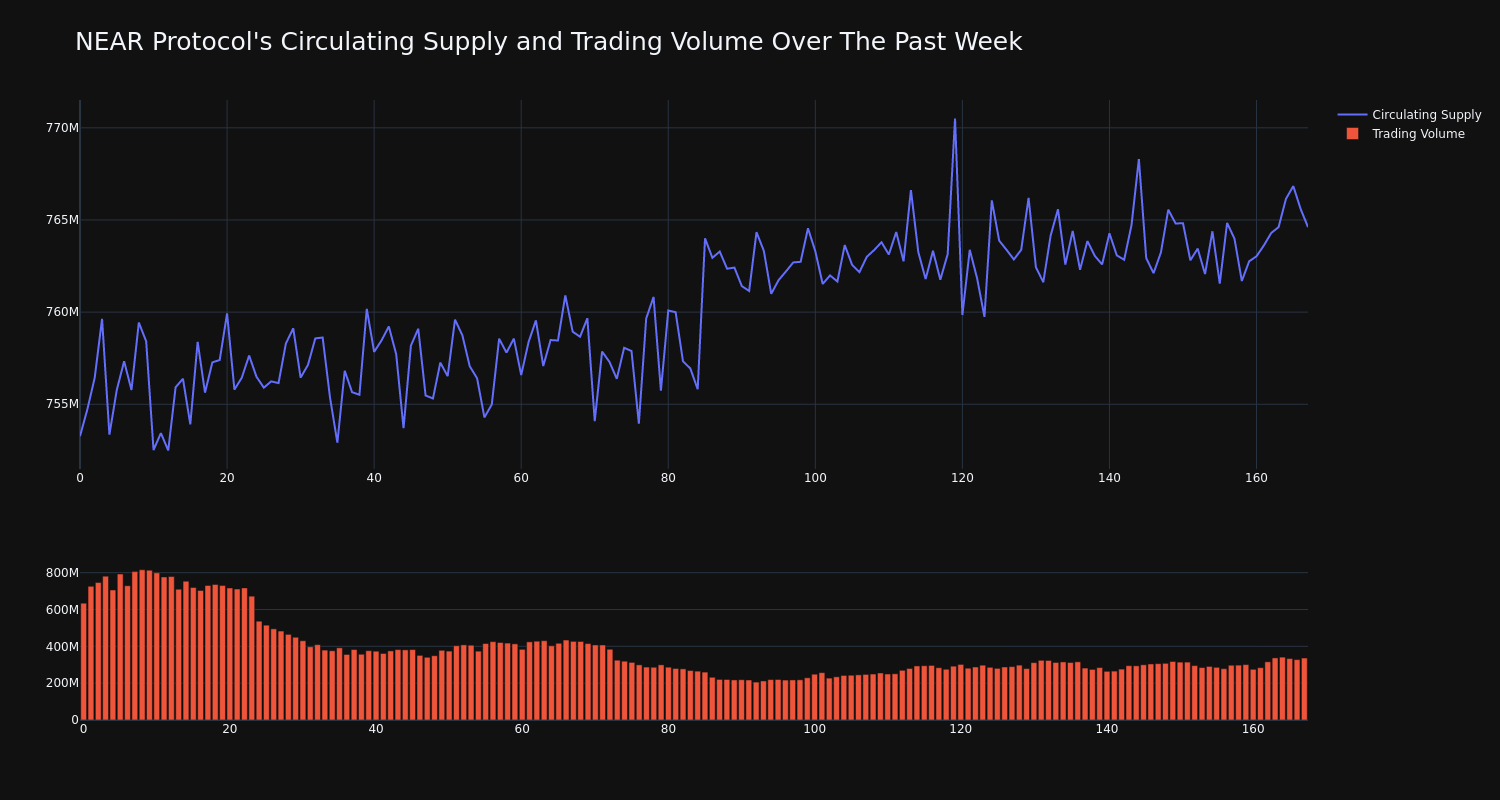Click the first trading volume bar at hour 0
Screen dimensions: 1500x800
(x=83, y=661)
